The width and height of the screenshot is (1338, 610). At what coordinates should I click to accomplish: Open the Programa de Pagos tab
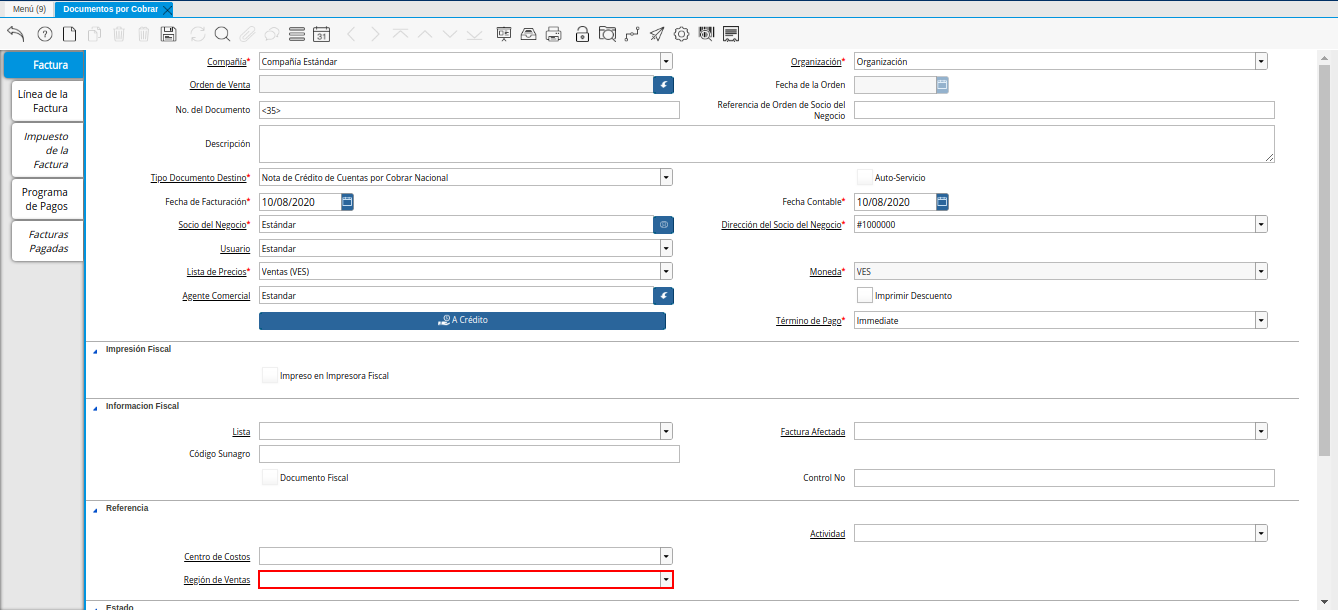click(x=46, y=199)
